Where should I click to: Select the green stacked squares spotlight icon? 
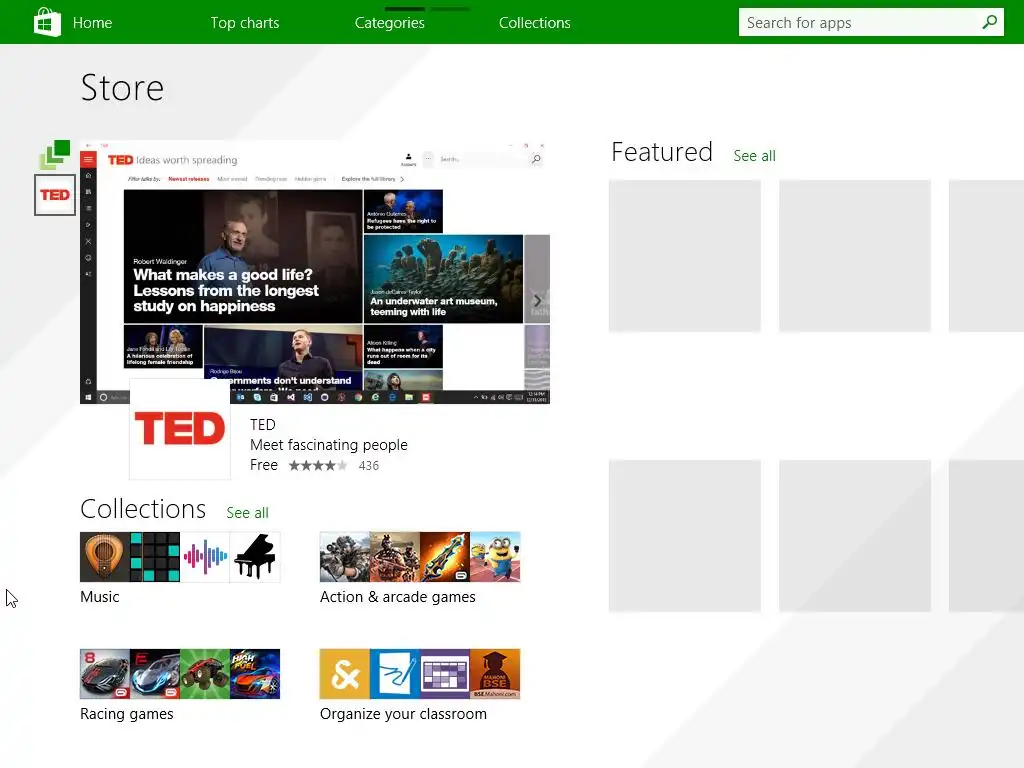pos(55,155)
